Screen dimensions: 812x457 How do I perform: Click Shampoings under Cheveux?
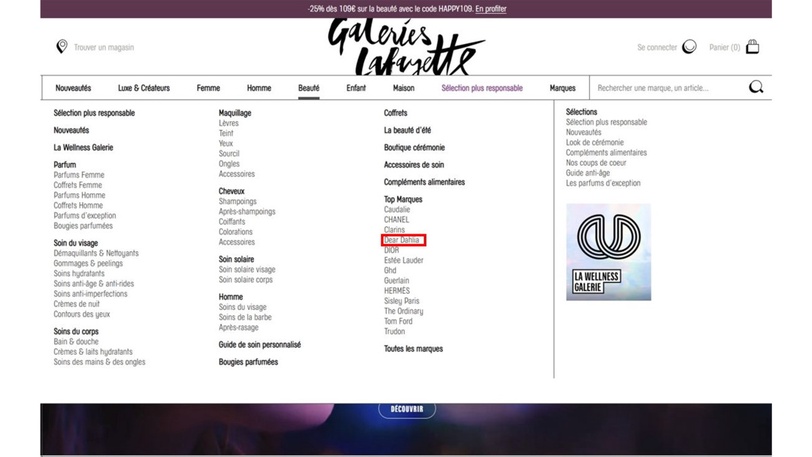point(237,201)
